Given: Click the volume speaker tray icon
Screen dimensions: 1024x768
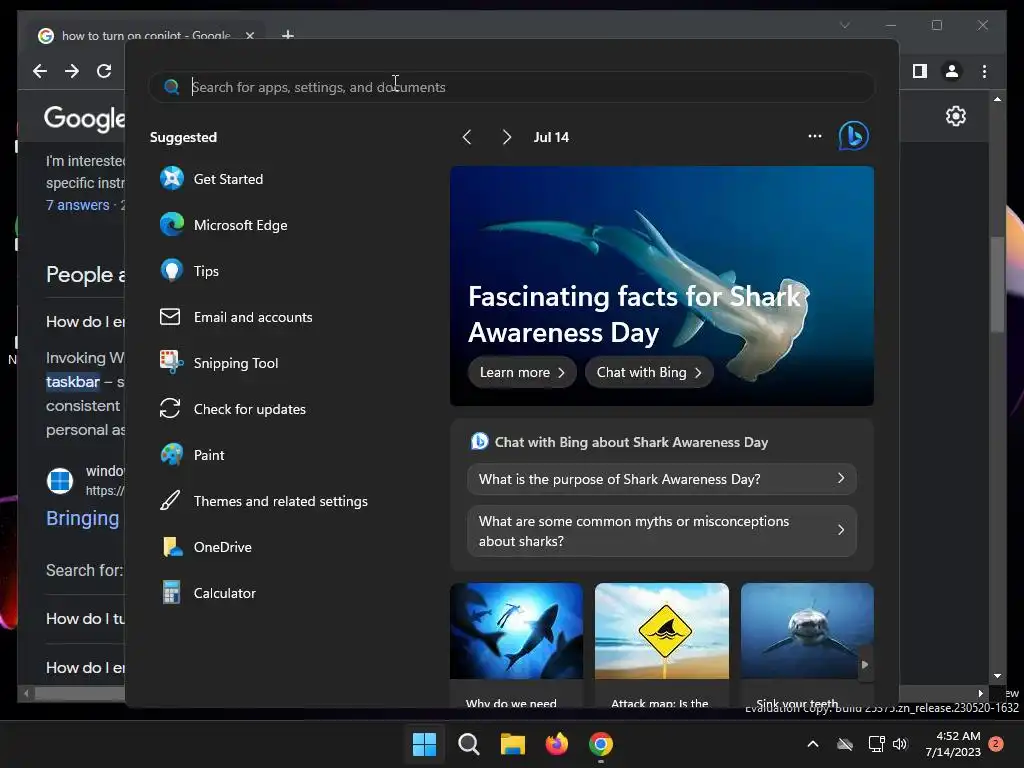Looking at the screenshot, I should coord(900,744).
